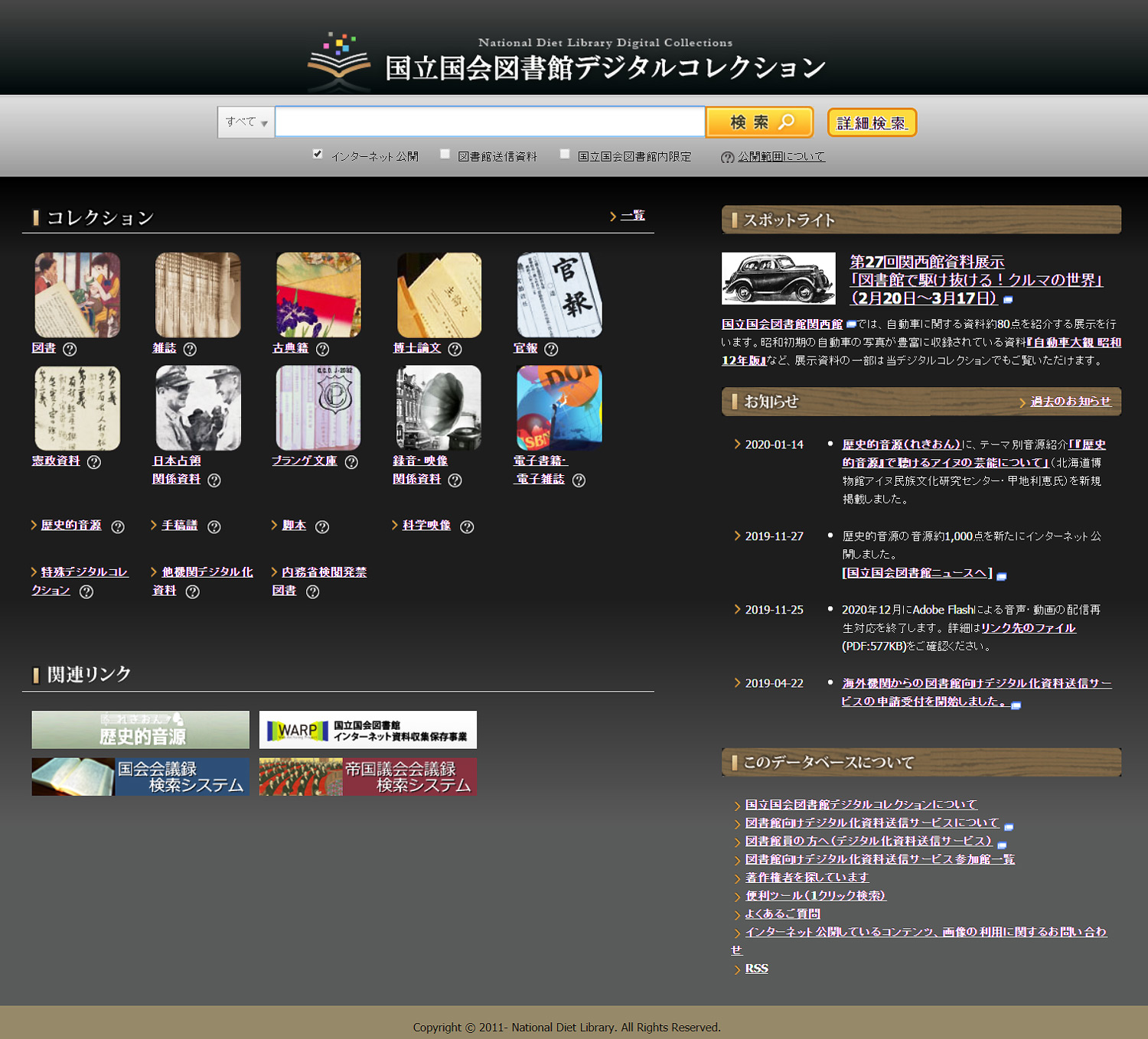Open the 博士論文 collection thumbnail
Screen dimensions: 1148x1039
[439, 295]
